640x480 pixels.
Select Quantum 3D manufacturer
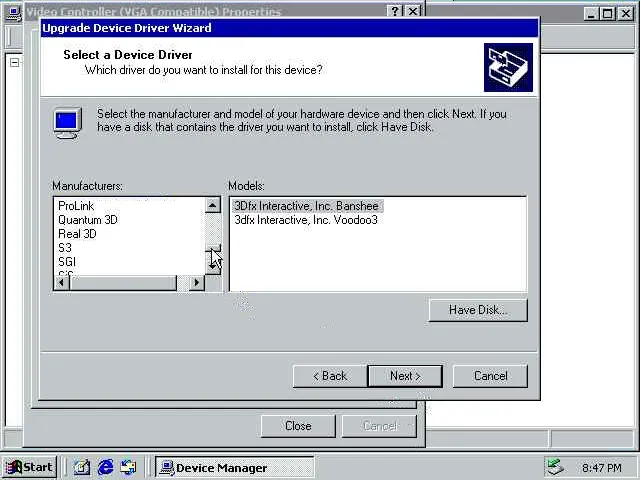[88, 220]
